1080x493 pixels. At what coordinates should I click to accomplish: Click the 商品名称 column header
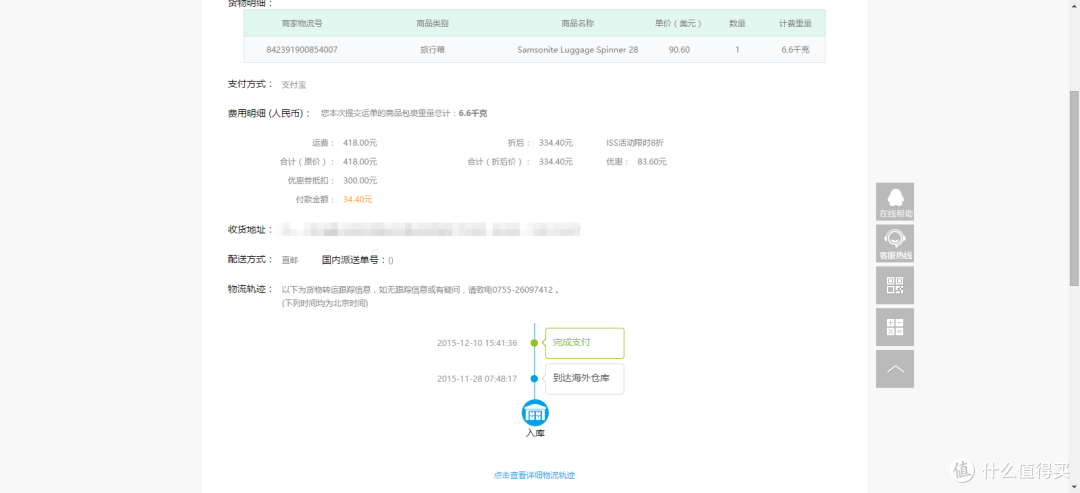pos(577,23)
